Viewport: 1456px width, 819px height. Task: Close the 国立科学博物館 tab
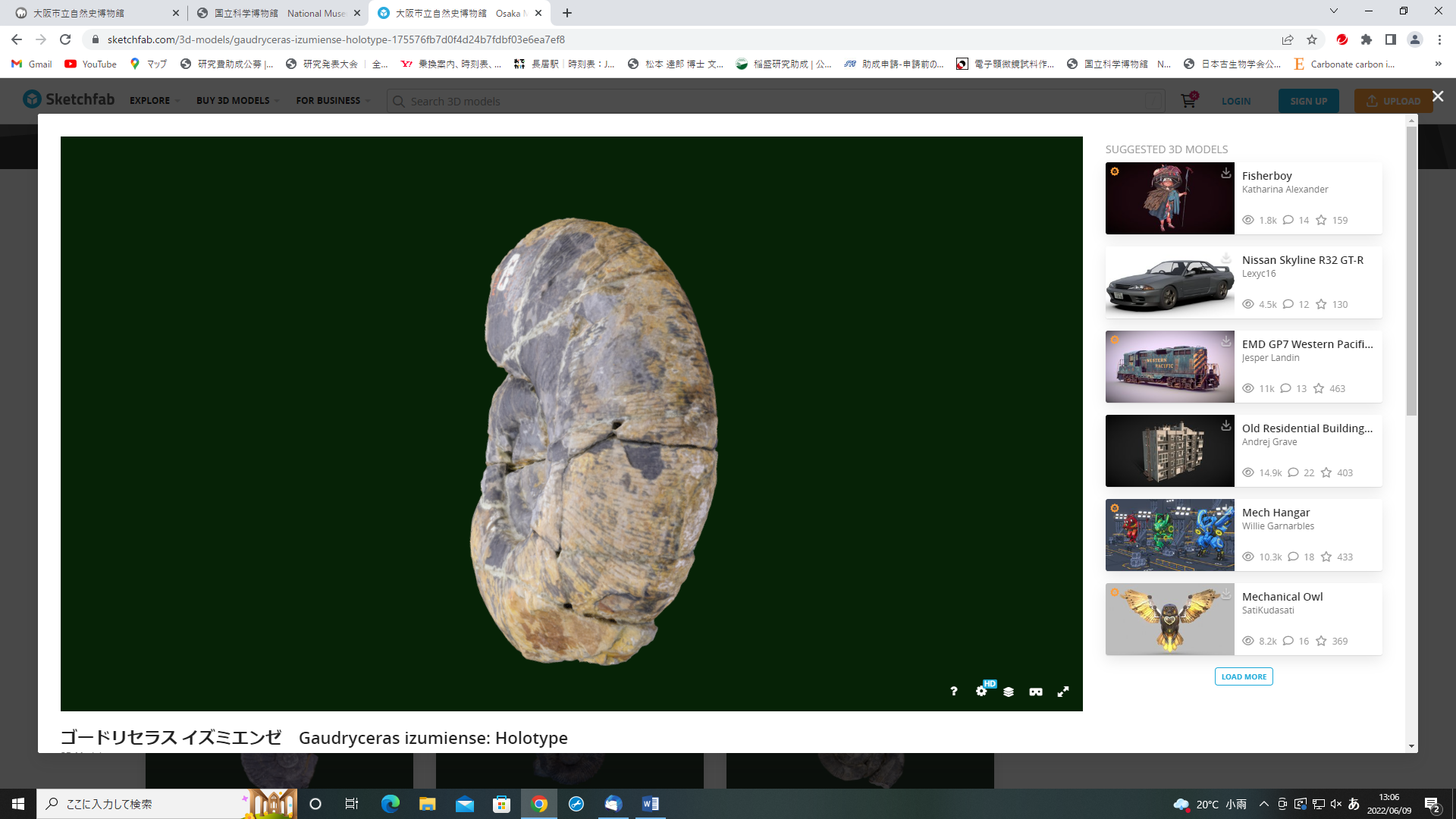[357, 13]
